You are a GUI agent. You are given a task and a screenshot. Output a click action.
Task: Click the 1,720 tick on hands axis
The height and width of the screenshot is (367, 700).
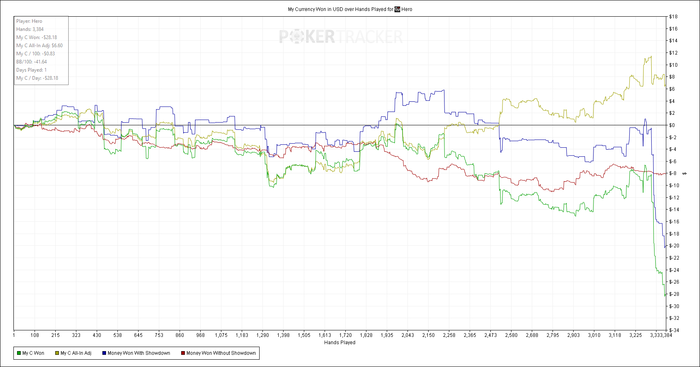[x=346, y=335]
